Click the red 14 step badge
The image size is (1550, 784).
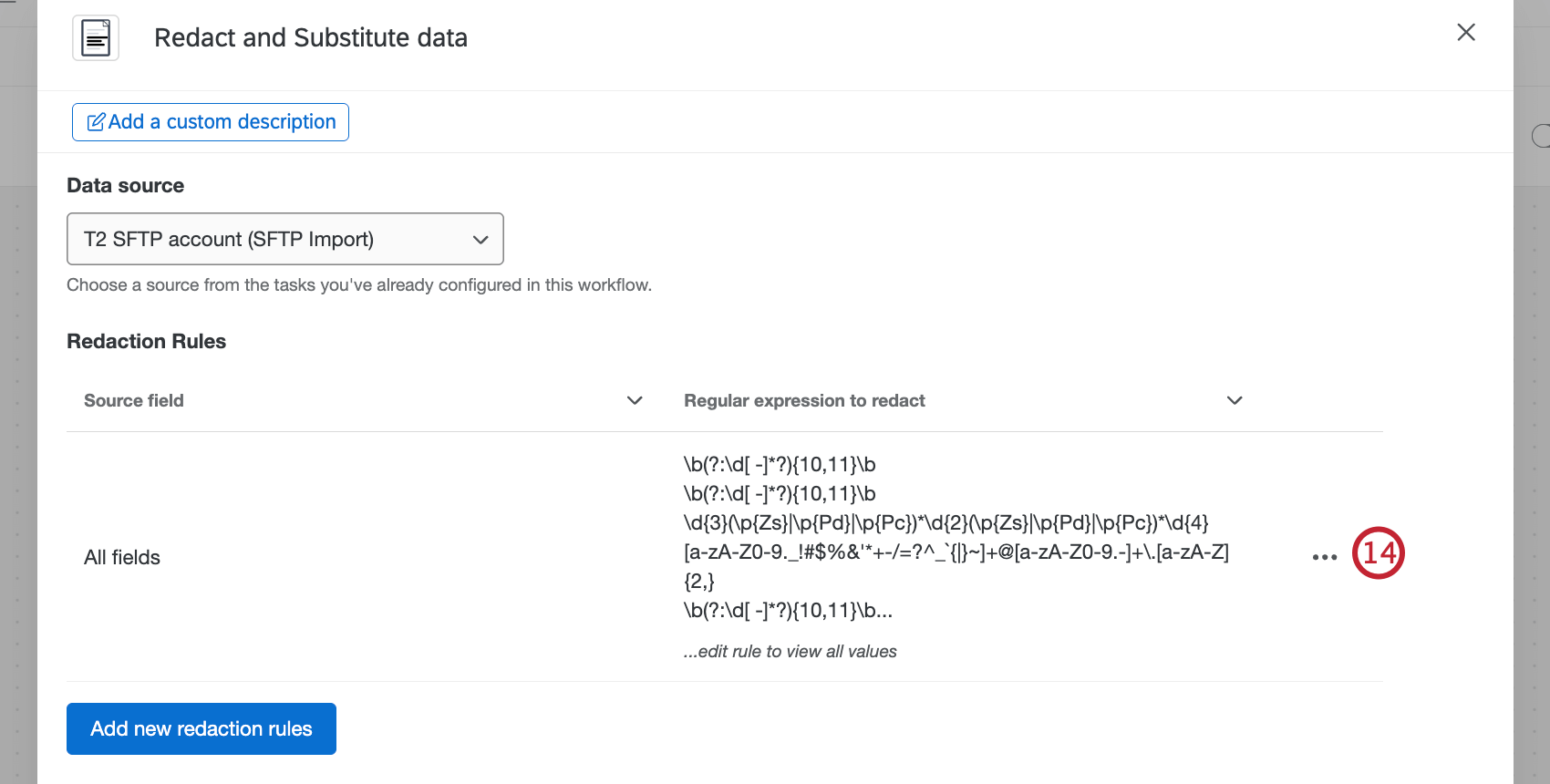pyautogui.click(x=1379, y=552)
